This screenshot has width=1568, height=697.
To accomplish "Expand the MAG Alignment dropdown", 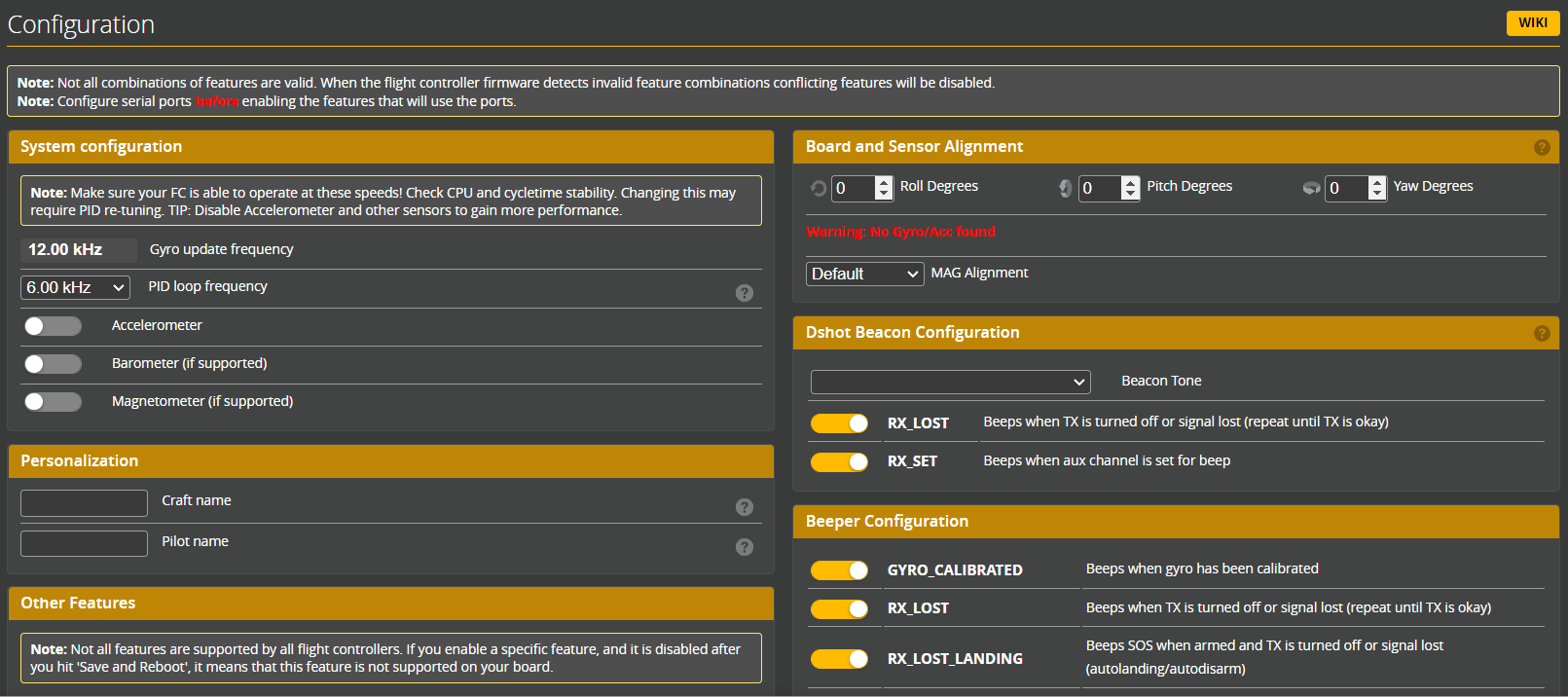I will coord(864,275).
